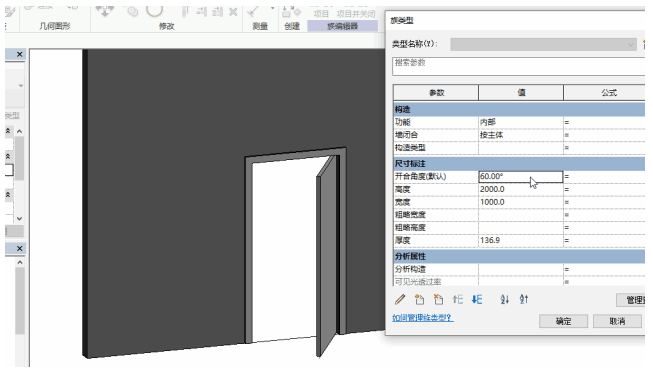The width and height of the screenshot is (653, 377).
Task: Collapse the 分析属性 parameter group
Action: coord(519,256)
